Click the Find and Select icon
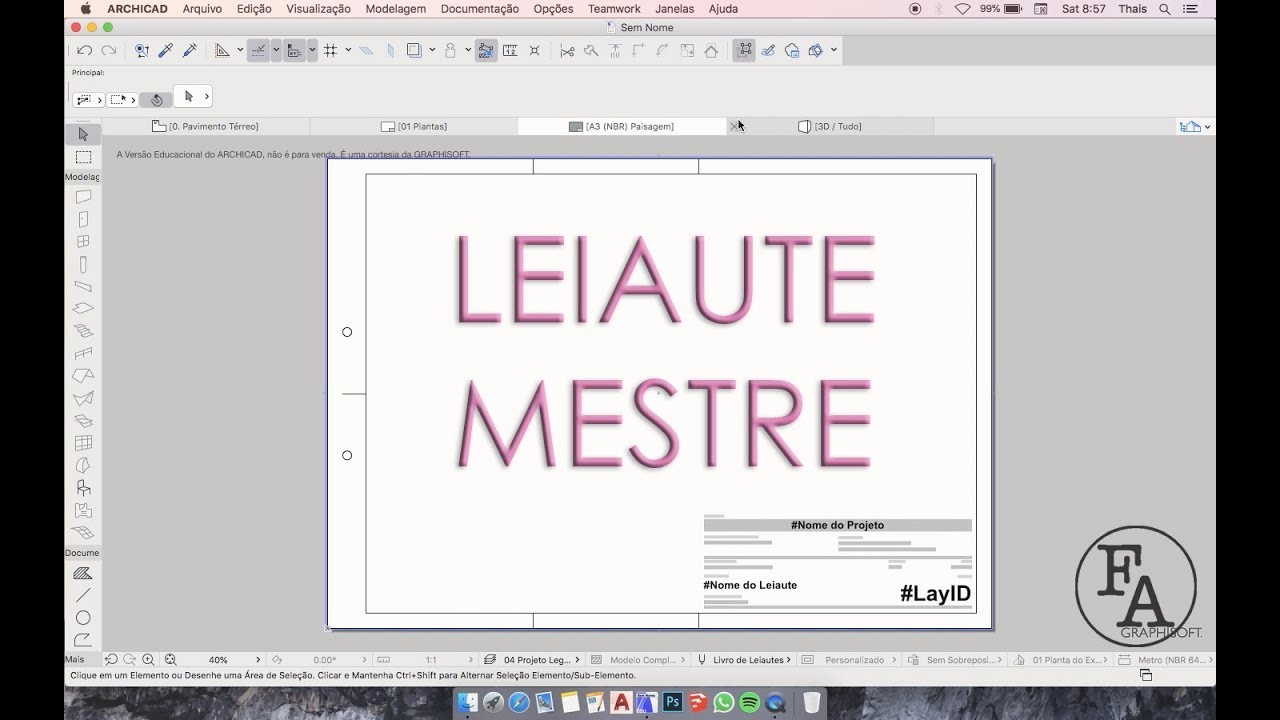The height and width of the screenshot is (720, 1280). (141, 50)
